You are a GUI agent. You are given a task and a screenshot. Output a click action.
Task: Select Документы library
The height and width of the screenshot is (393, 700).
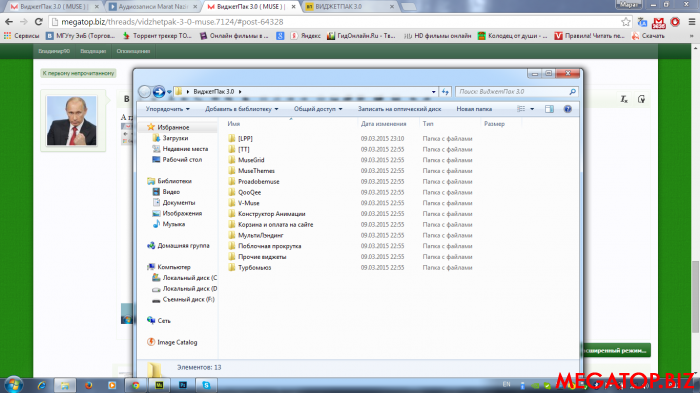(179, 202)
